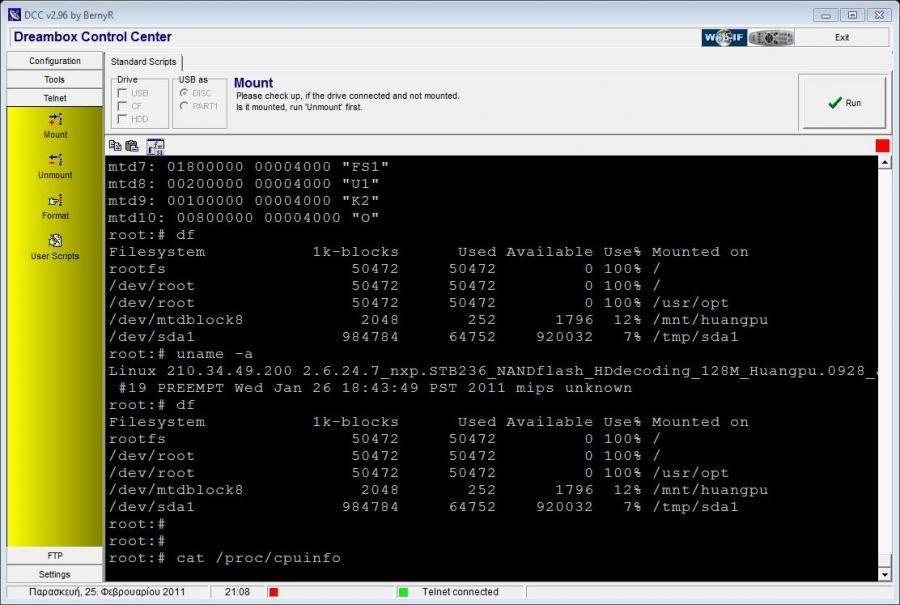Click the green Telnet connected indicator
The height and width of the screenshot is (605, 900).
coord(403,592)
